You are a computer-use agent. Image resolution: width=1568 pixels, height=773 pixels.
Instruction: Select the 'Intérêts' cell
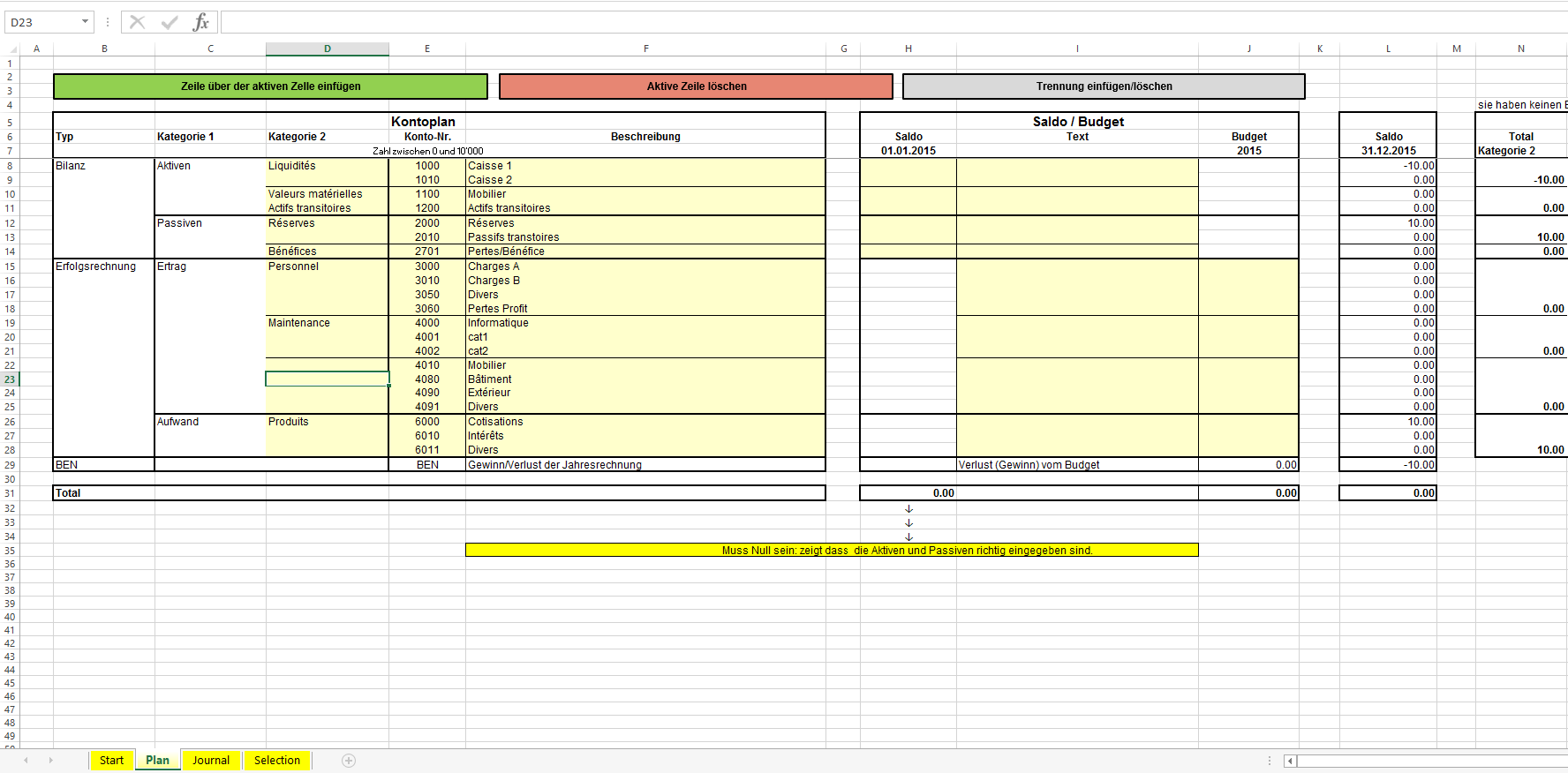645,436
